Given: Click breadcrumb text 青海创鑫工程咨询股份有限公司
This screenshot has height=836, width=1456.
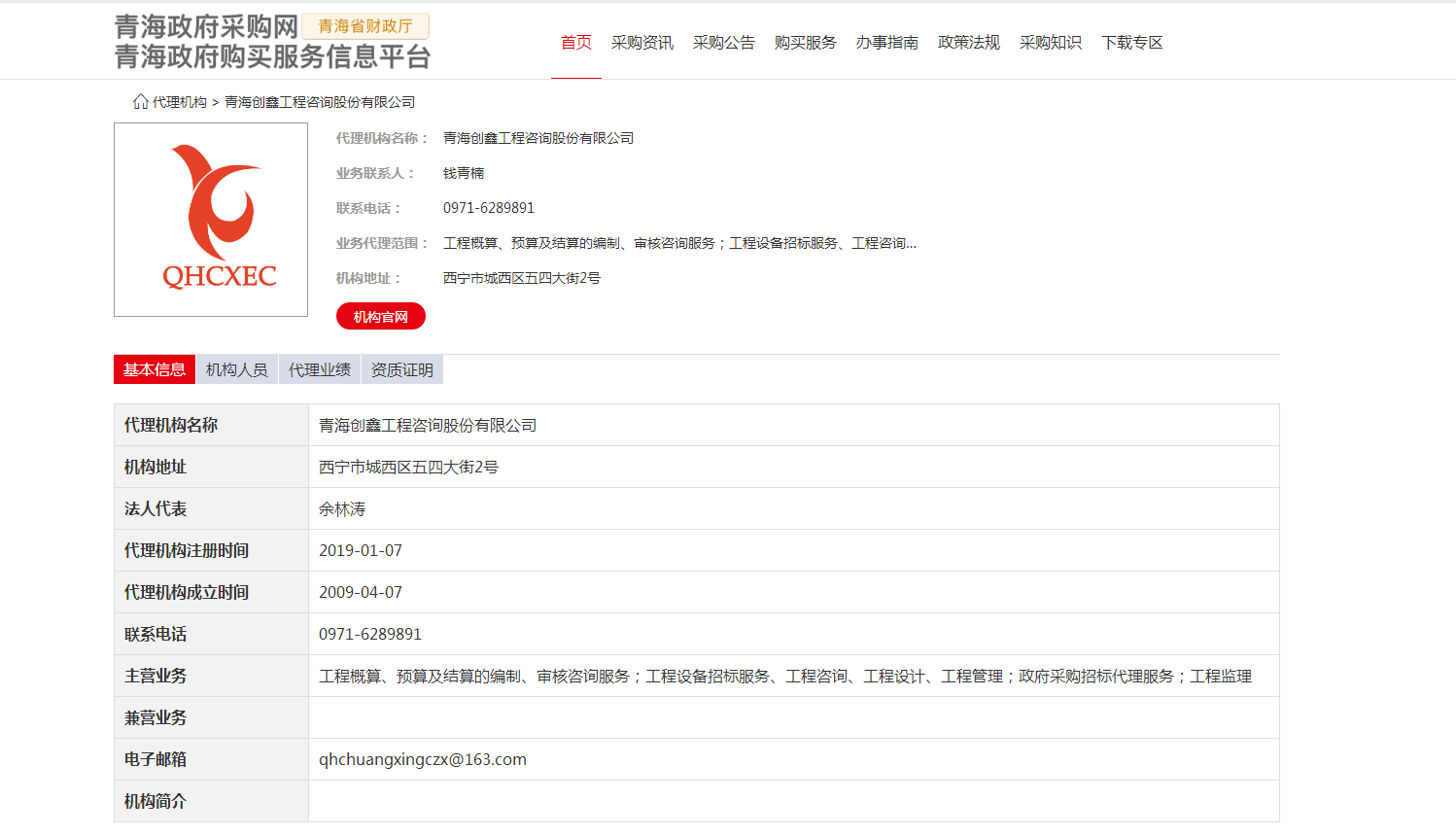Looking at the screenshot, I should tap(320, 102).
